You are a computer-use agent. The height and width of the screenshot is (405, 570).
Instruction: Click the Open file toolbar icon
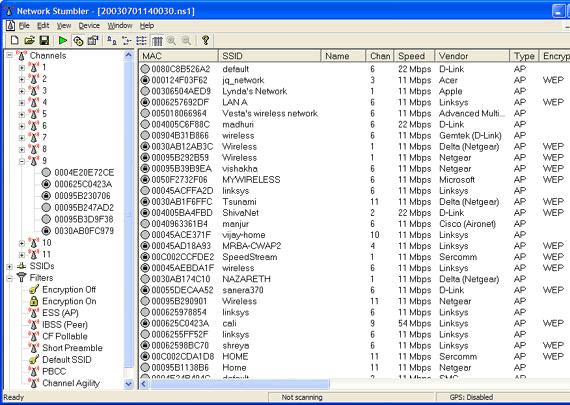29,40
